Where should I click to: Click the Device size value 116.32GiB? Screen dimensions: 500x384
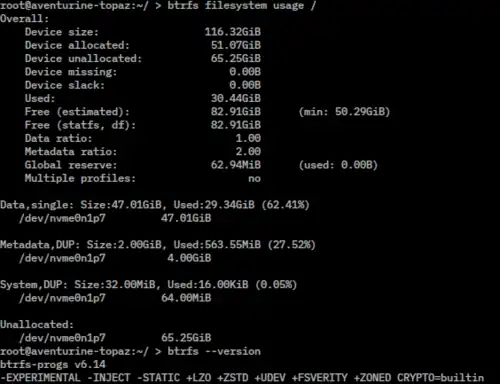click(232, 32)
